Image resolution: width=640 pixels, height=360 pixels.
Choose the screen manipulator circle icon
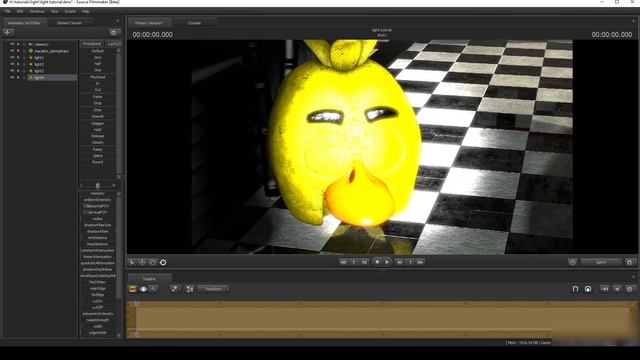163,262
